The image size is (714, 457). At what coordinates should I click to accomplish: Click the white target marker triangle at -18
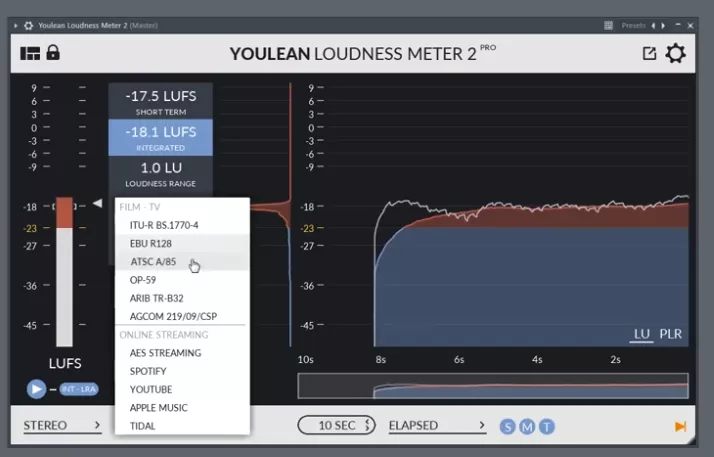point(97,203)
